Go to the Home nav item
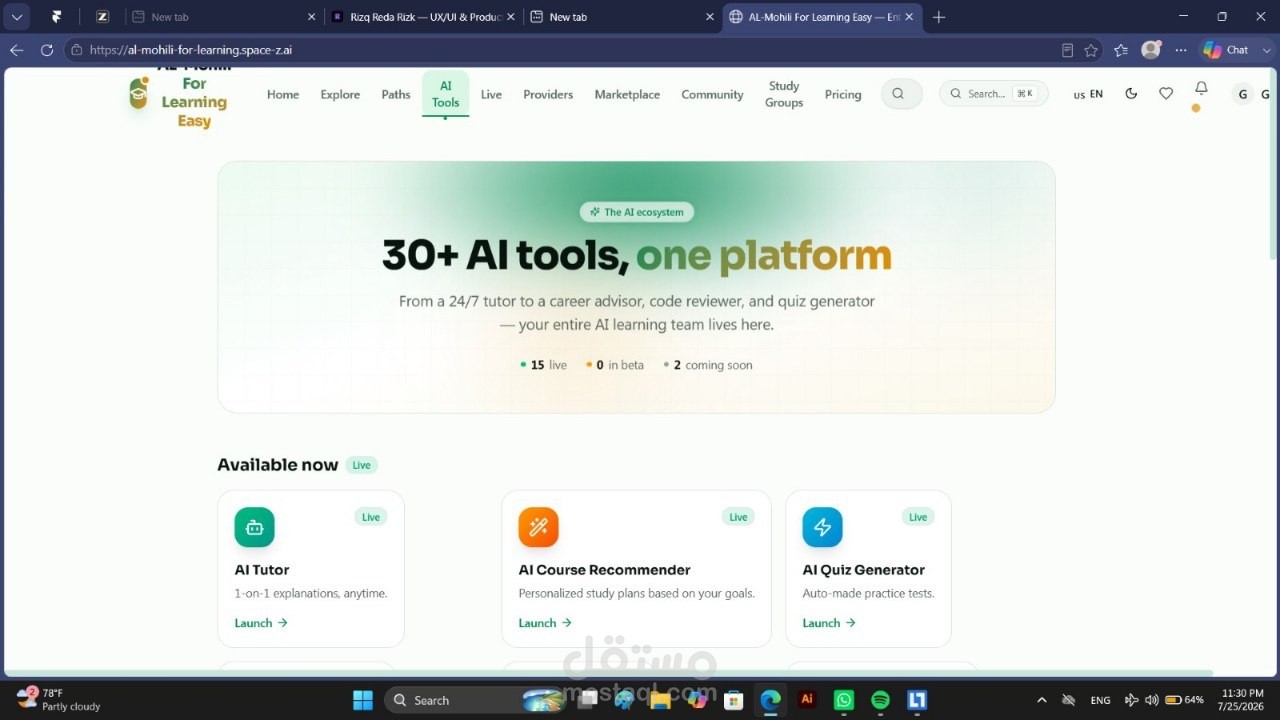This screenshot has width=1280, height=720. (283, 94)
